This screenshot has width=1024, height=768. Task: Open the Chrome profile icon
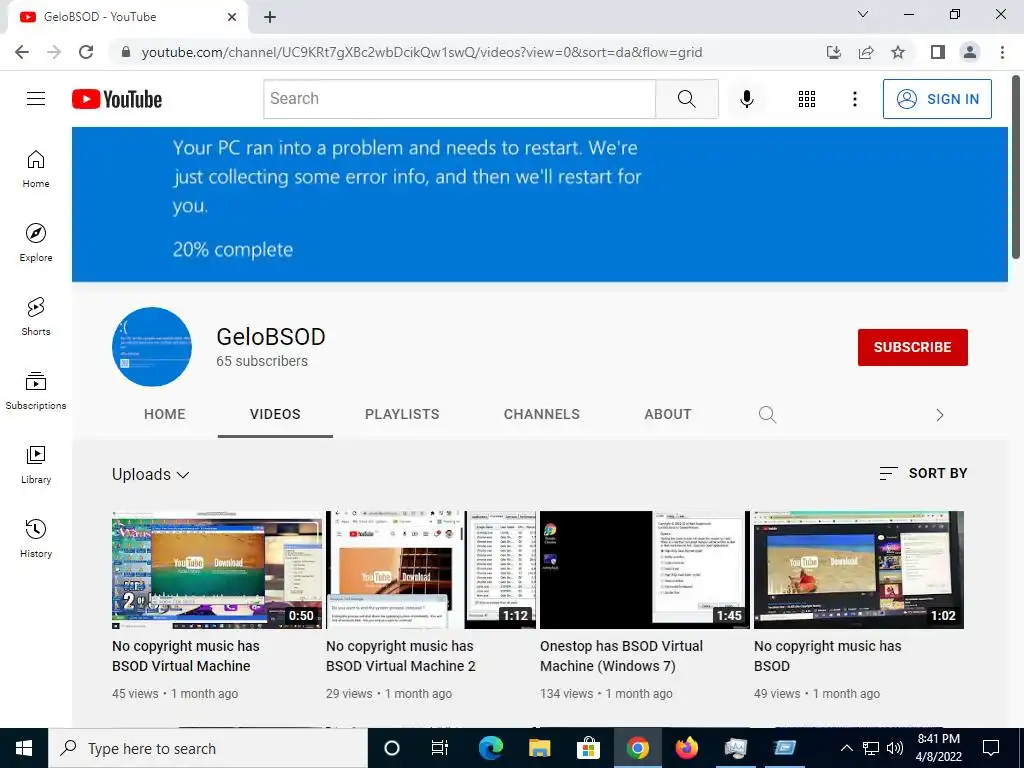(x=970, y=52)
